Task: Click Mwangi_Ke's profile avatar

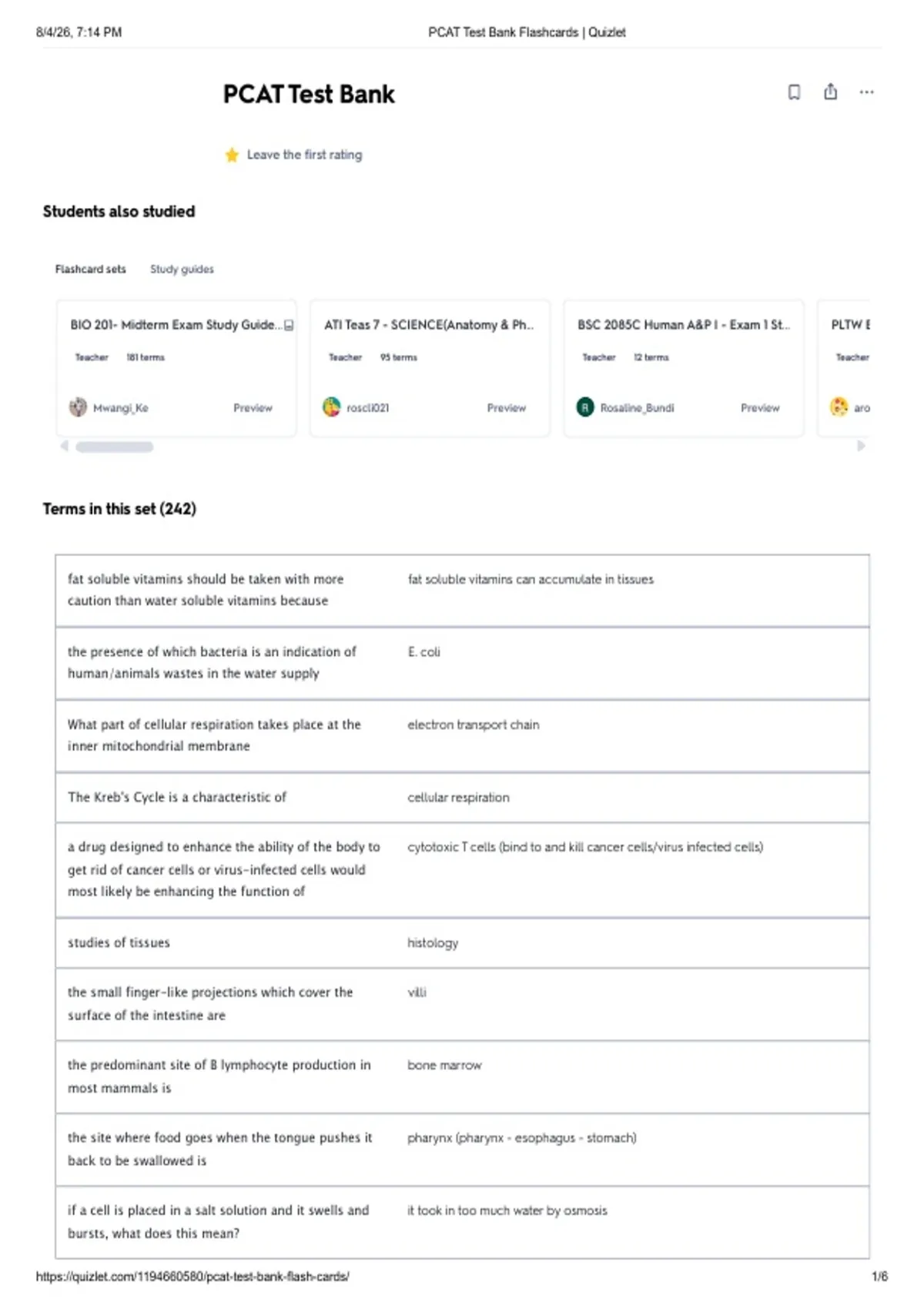Action: coord(78,407)
